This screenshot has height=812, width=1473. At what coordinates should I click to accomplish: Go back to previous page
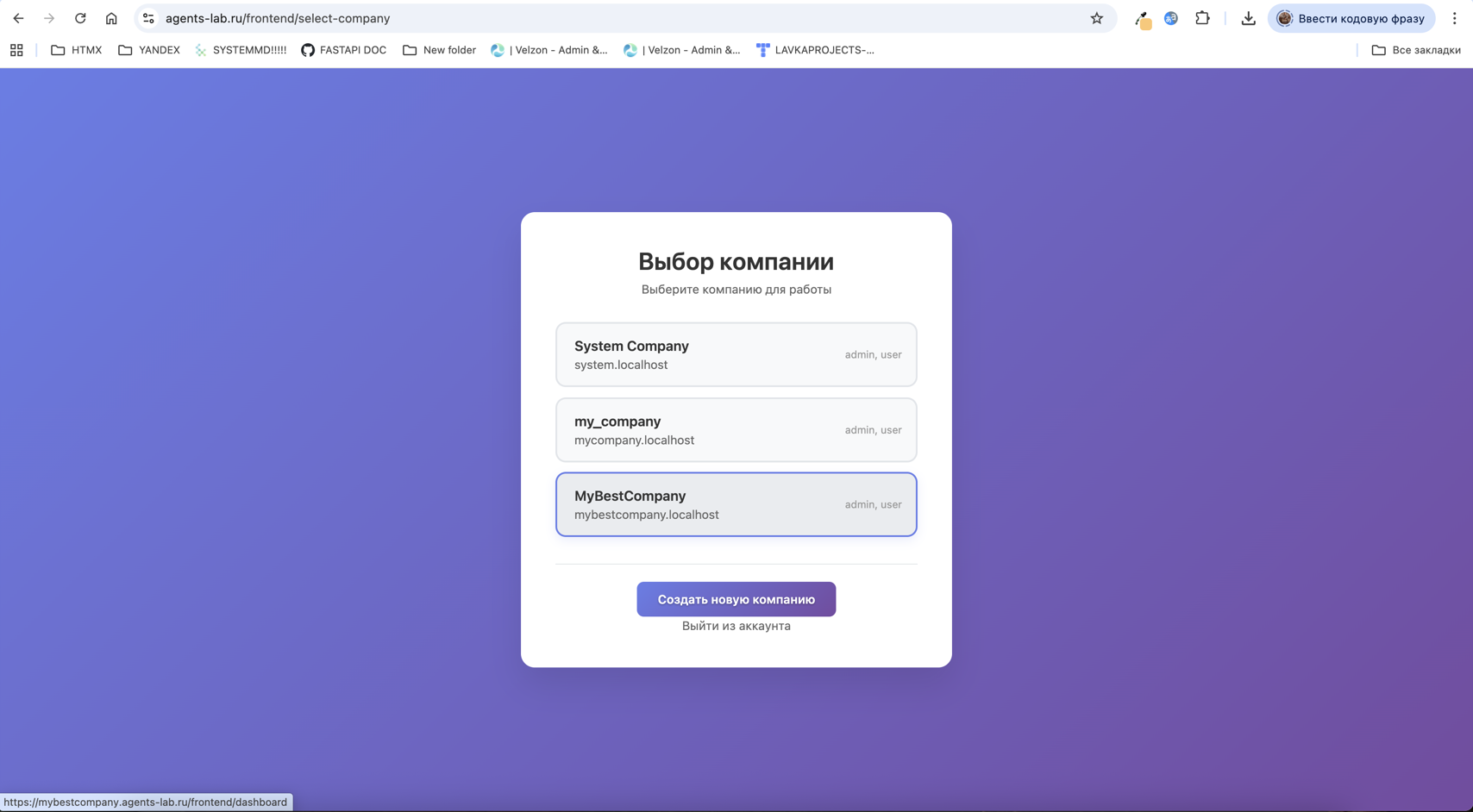[18, 17]
